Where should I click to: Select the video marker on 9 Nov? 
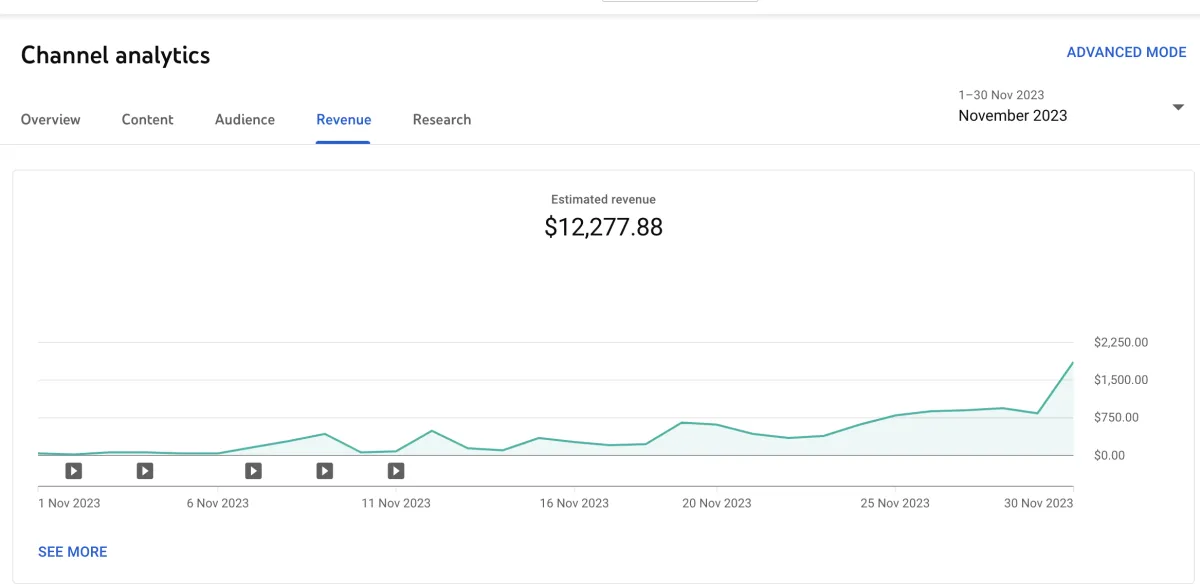tap(324, 470)
